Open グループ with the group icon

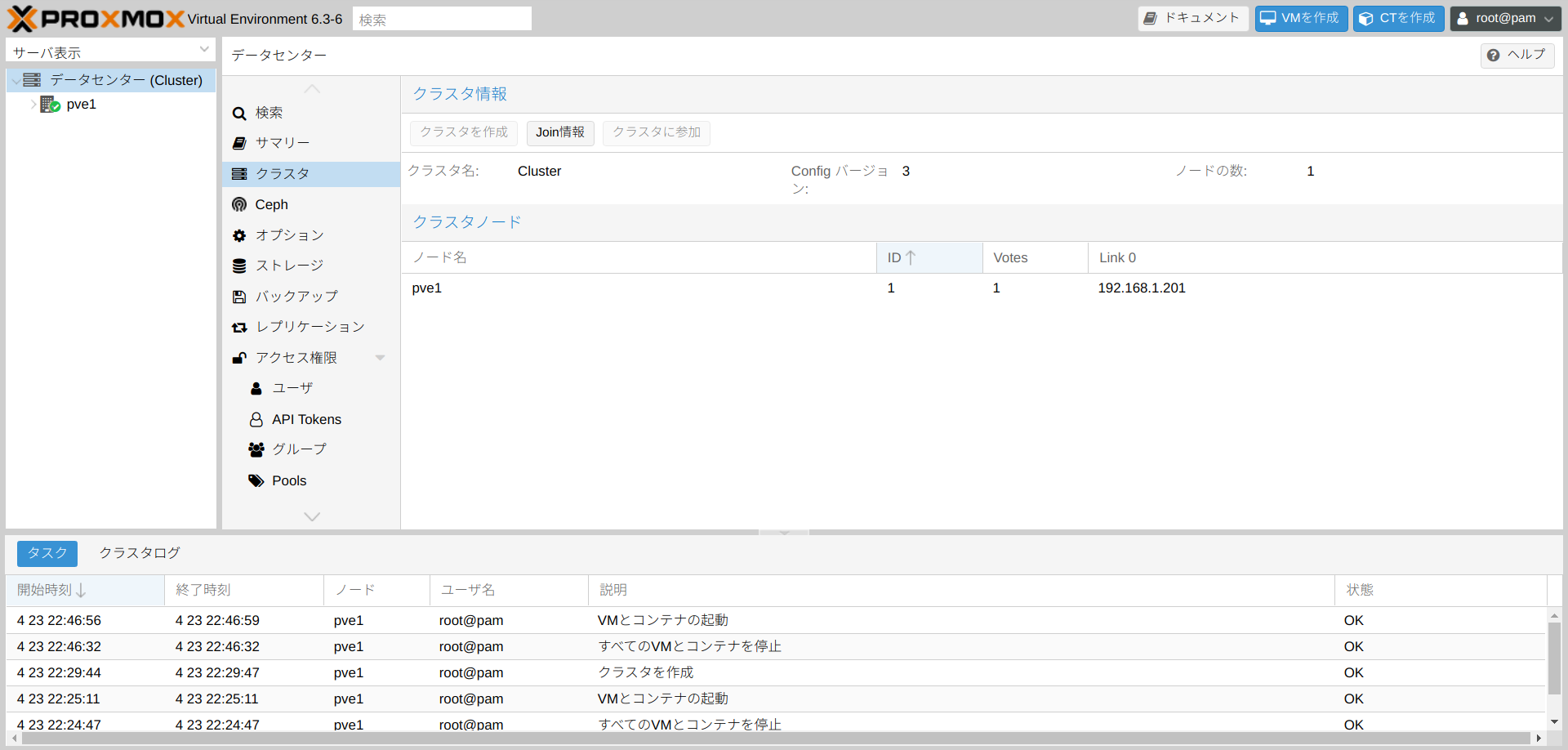[x=256, y=449]
